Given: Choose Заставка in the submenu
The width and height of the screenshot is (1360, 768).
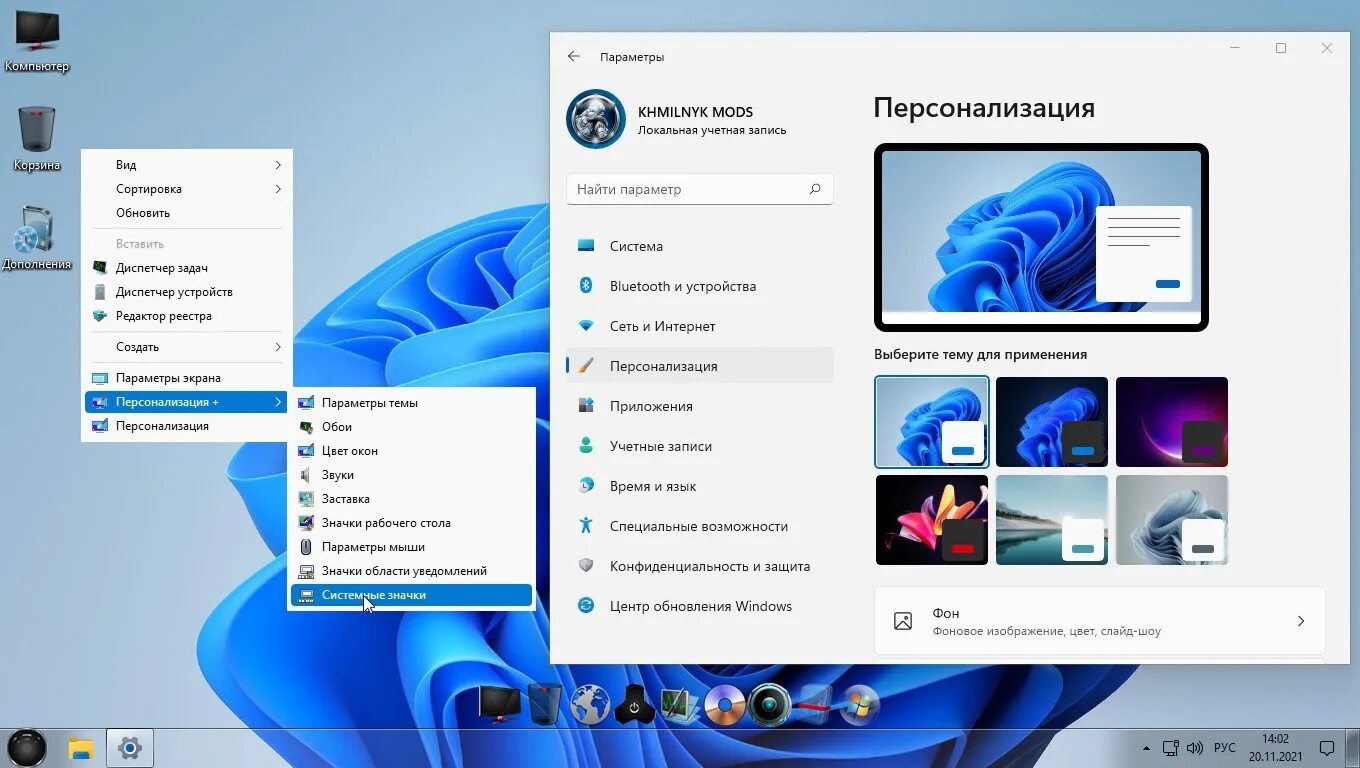Looking at the screenshot, I should click(x=411, y=499).
